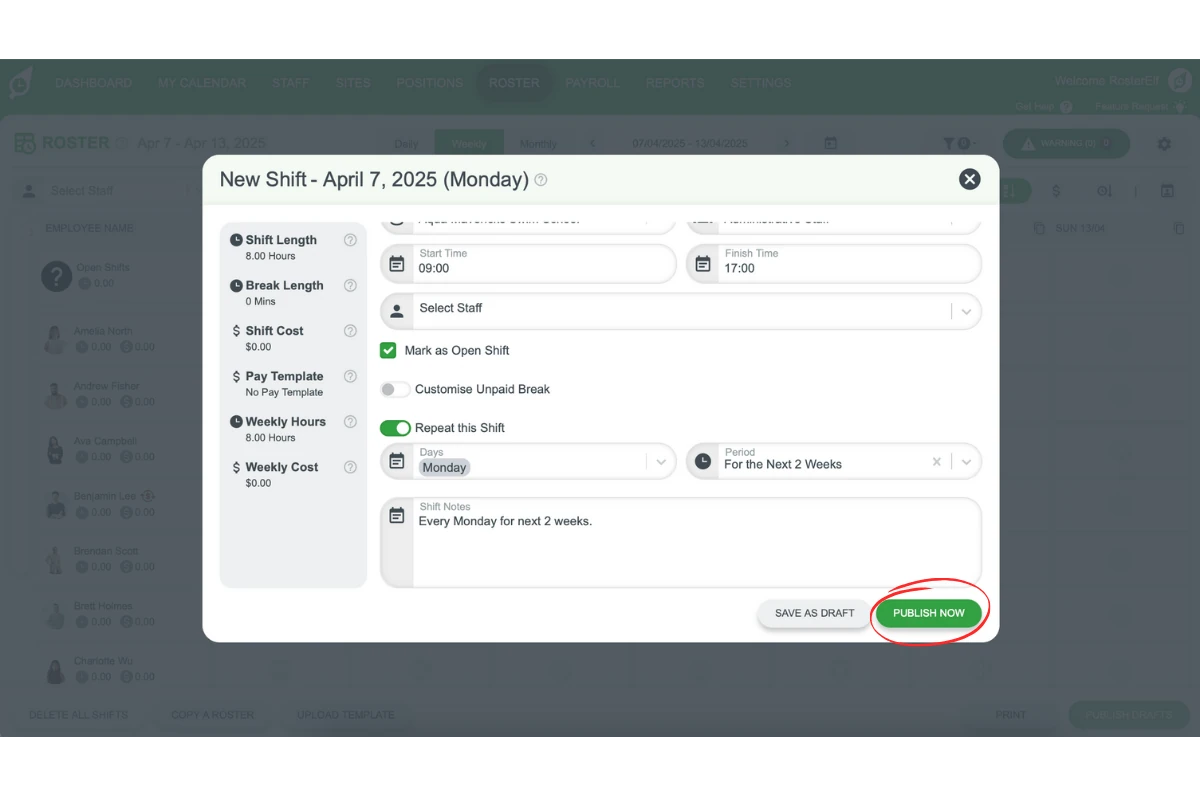The height and width of the screenshot is (800, 1200).
Task: Remove the Monday tag in Days field
Action: 444,467
